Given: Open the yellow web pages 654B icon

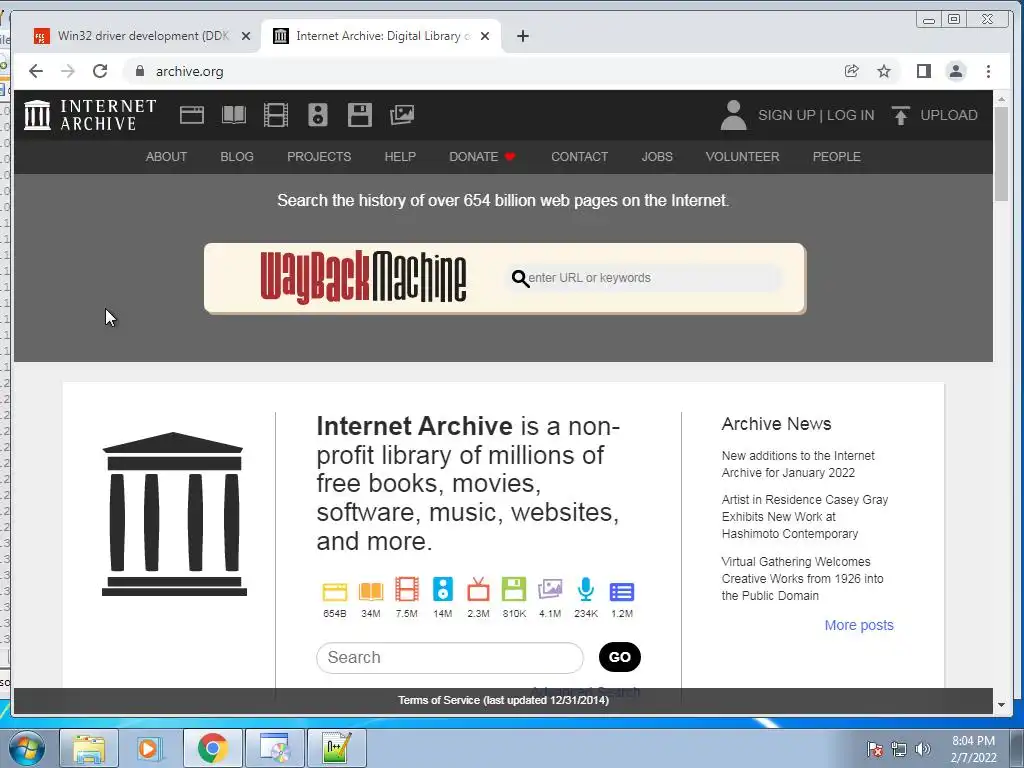Looking at the screenshot, I should click(334, 592).
